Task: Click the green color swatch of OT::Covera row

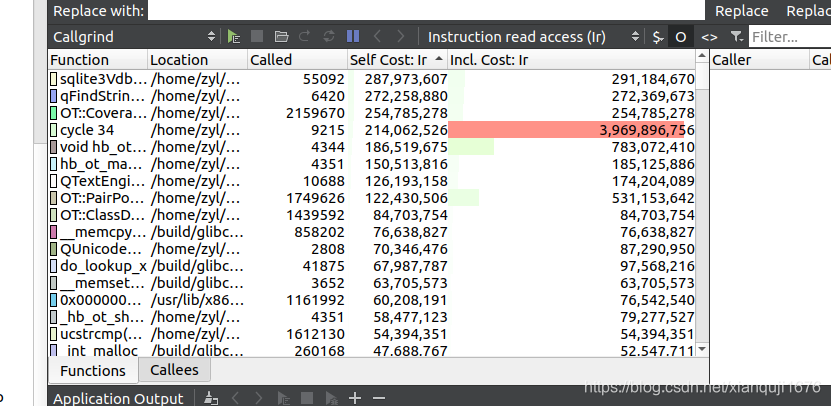Action: pos(54,113)
